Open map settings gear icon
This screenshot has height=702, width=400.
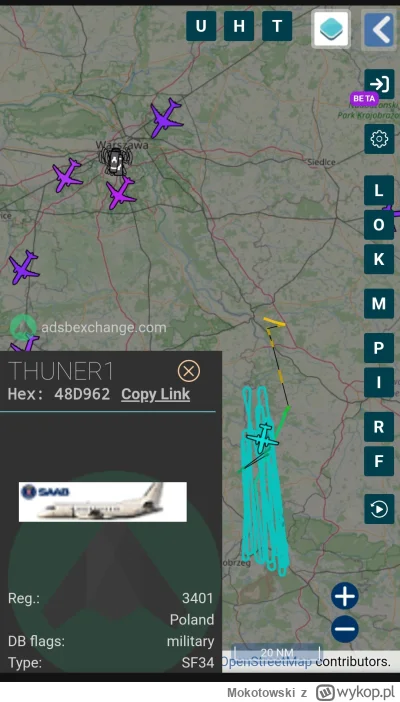[x=379, y=139]
